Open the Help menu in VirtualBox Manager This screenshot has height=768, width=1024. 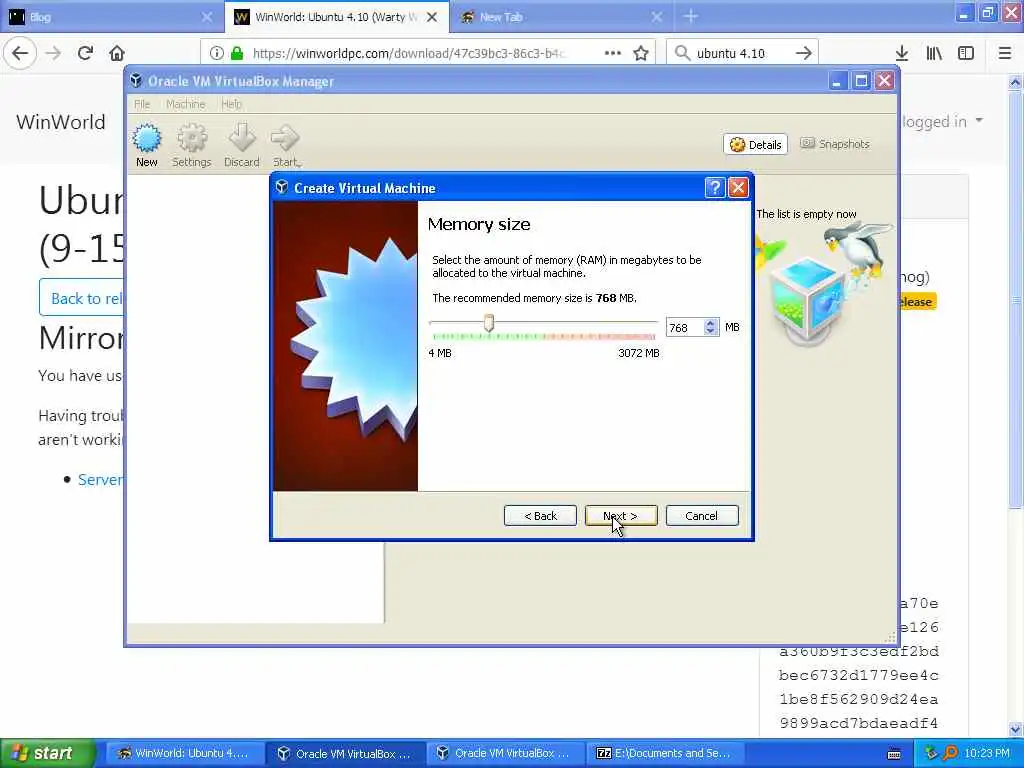pyautogui.click(x=231, y=104)
